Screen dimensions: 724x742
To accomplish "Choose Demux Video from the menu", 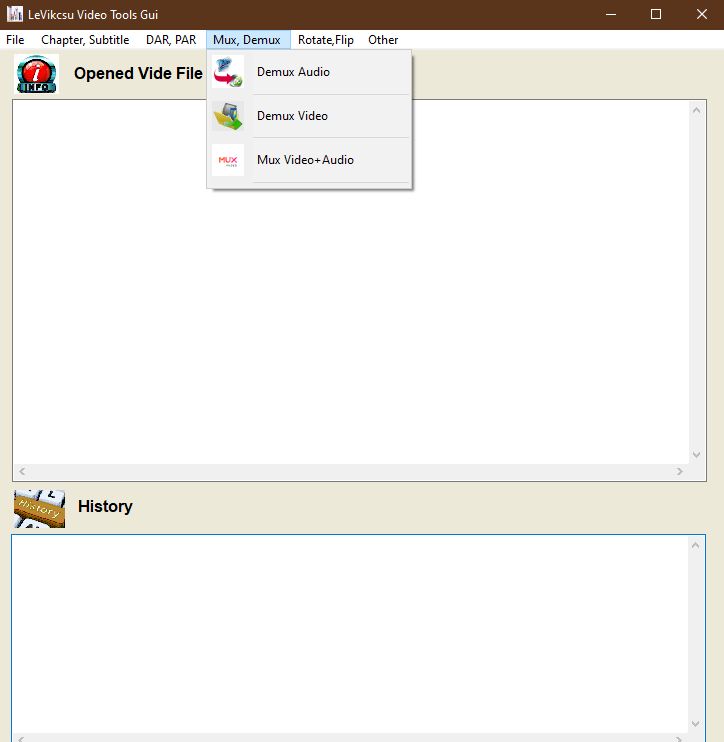I will coord(309,116).
